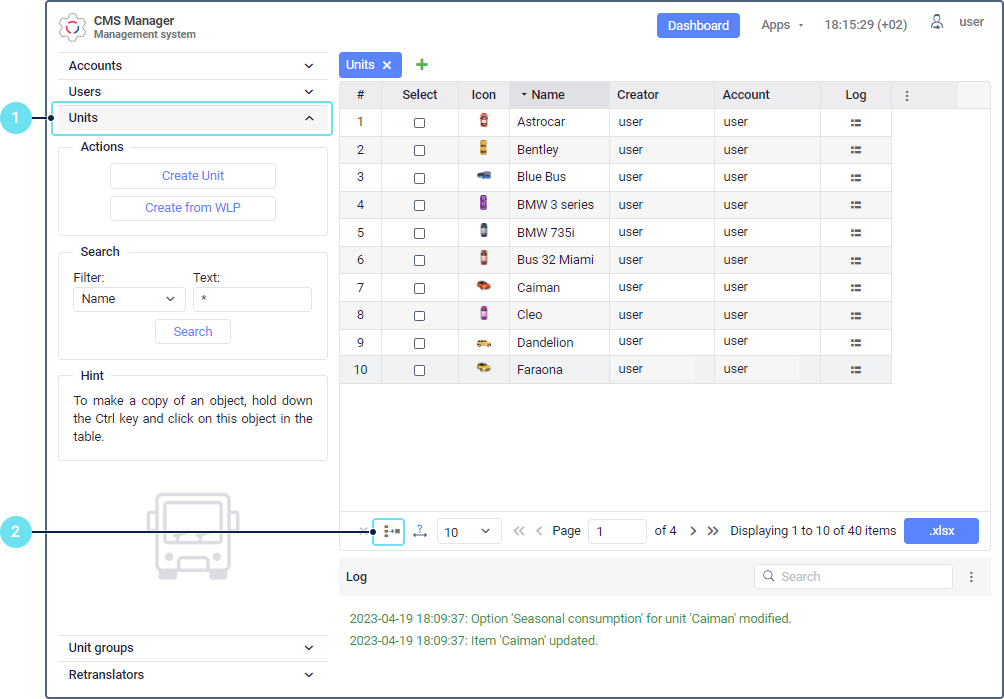This screenshot has width=1004, height=699.
Task: Click the column-width auto-fit icon with question mark
Action: (419, 531)
